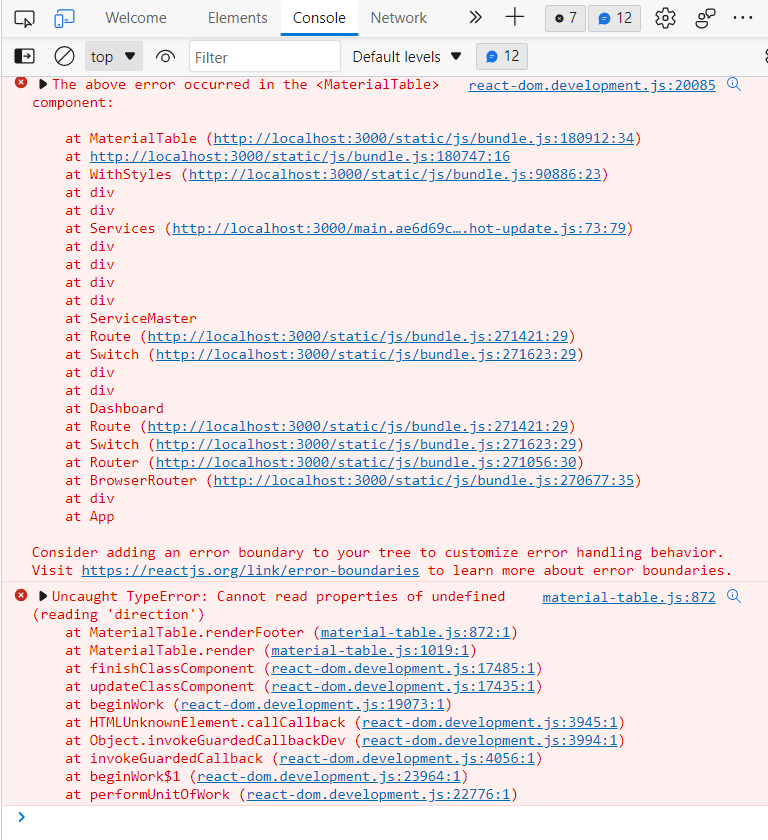Open callCallback react-dom.development.js:3945:1 link

[x=490, y=722]
